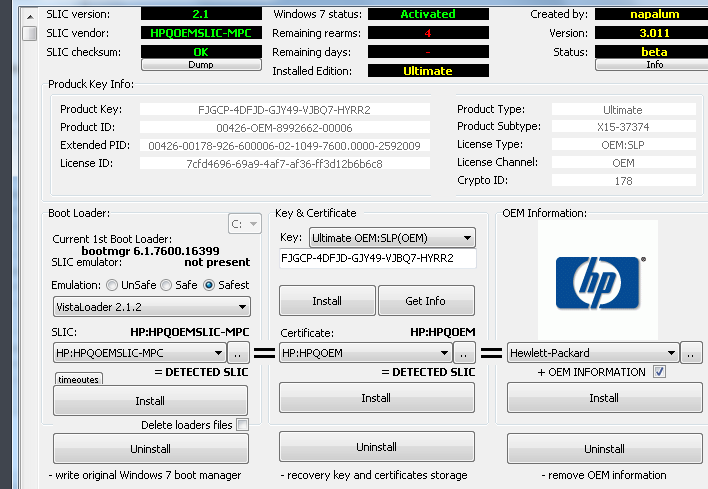Viewport: 708px width, 489px height.
Task: Click the Dump button under SLIC checksum
Action: [201, 65]
